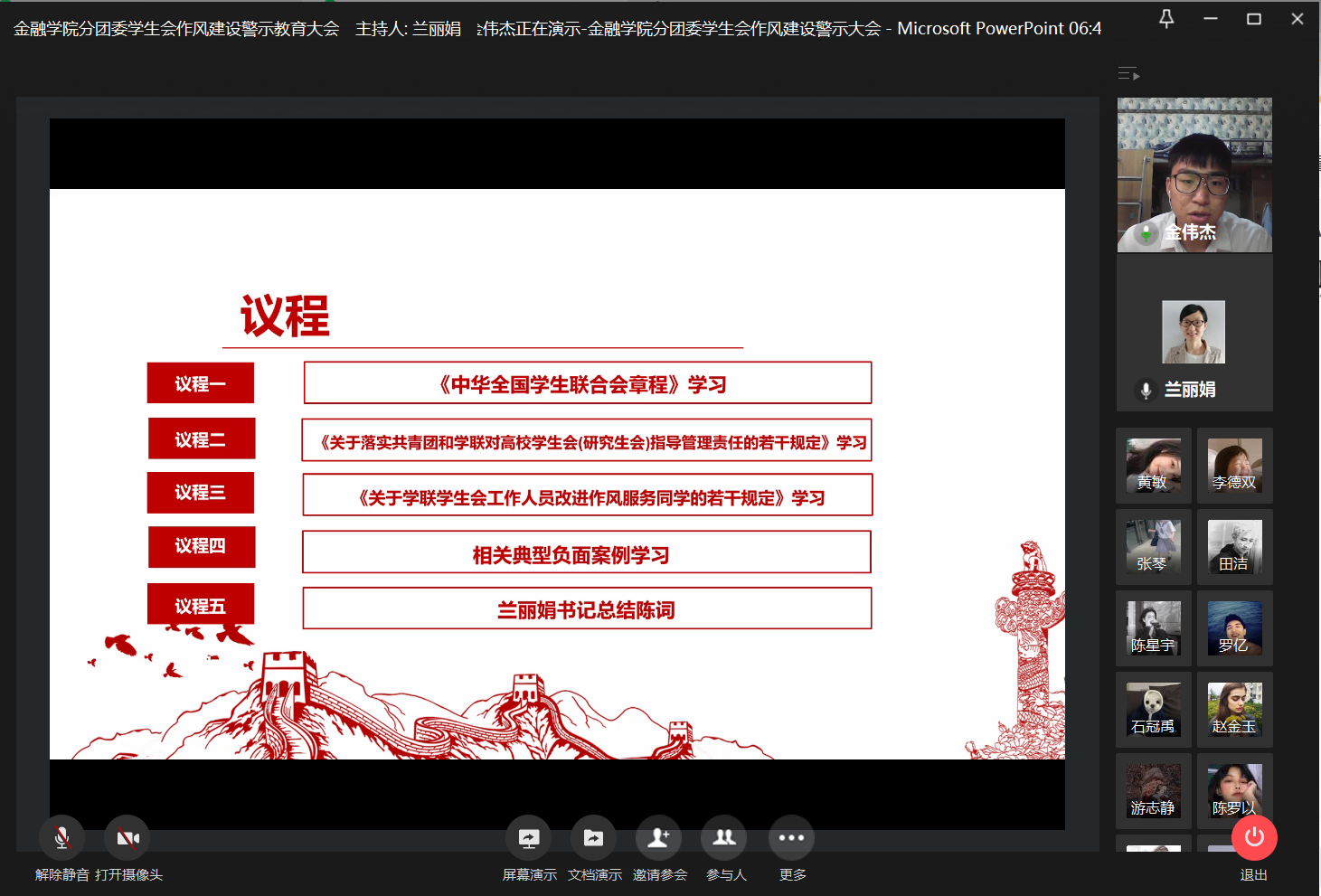The height and width of the screenshot is (896, 1321).
Task: Click participant 罗亿's tile
Action: [1235, 628]
